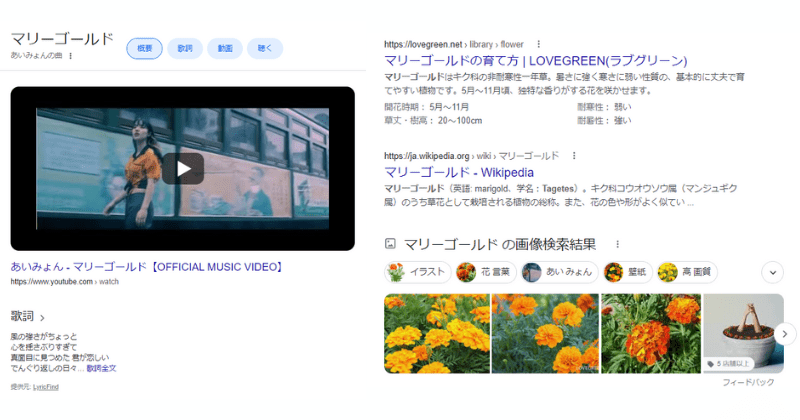The image size is (800, 420).
Task: Select the 花言葉 image filter chip
Action: click(482, 272)
